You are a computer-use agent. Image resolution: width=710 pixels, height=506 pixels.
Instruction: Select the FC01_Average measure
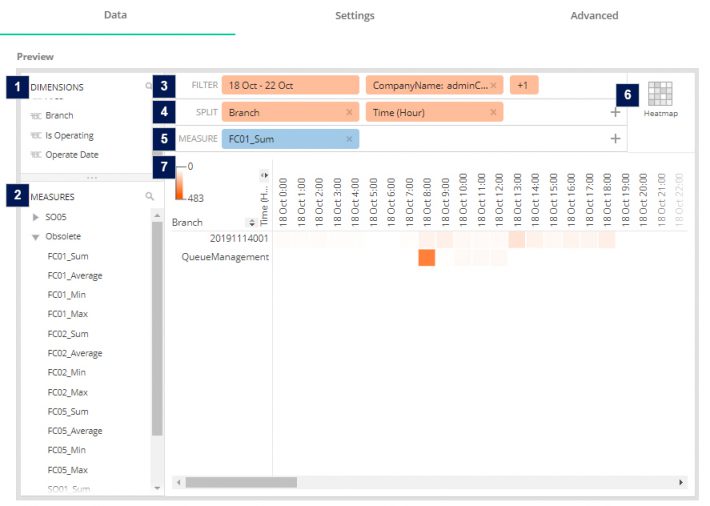[75, 275]
